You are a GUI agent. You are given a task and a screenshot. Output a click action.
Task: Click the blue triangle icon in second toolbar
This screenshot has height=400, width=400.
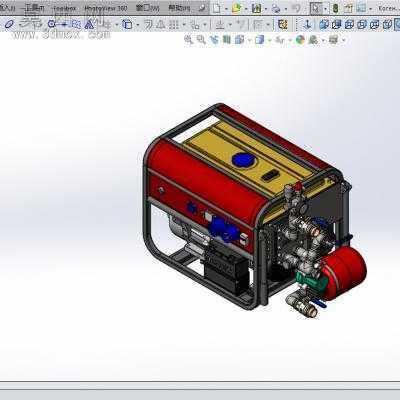pos(89,24)
